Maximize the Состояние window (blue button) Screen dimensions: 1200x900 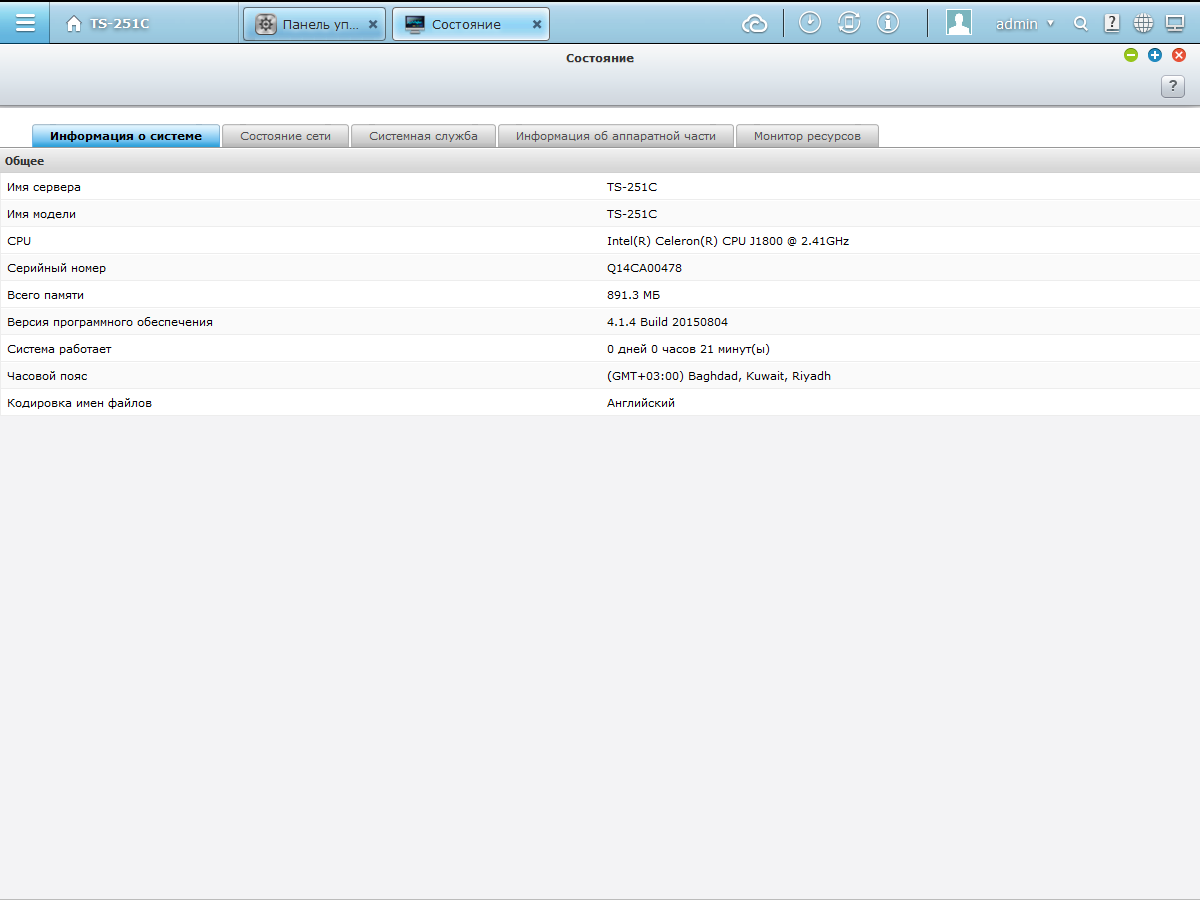[x=1155, y=55]
